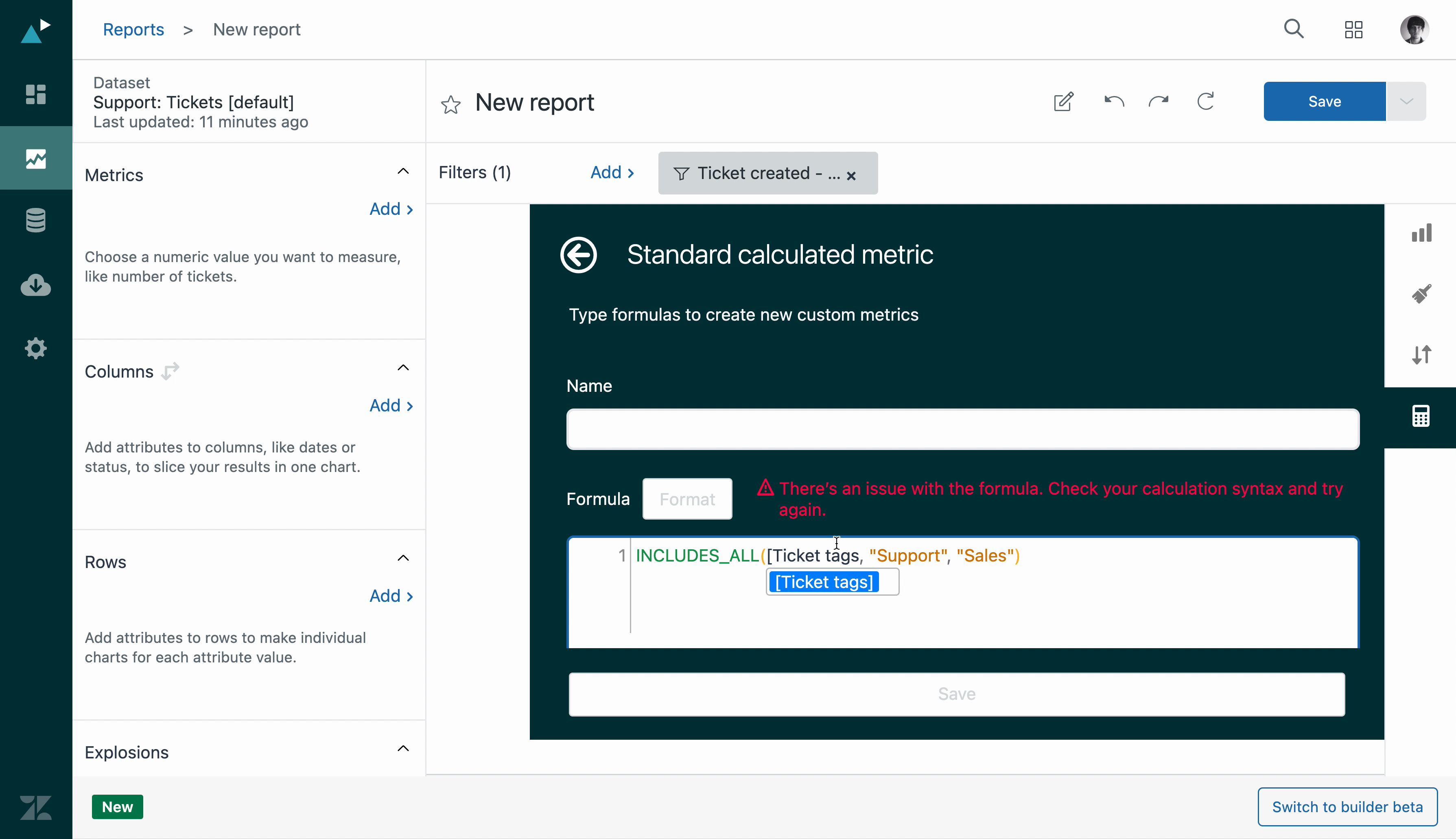Screen dimensions: 1456x839
Task: Collapse the Columns section
Action: [403, 367]
